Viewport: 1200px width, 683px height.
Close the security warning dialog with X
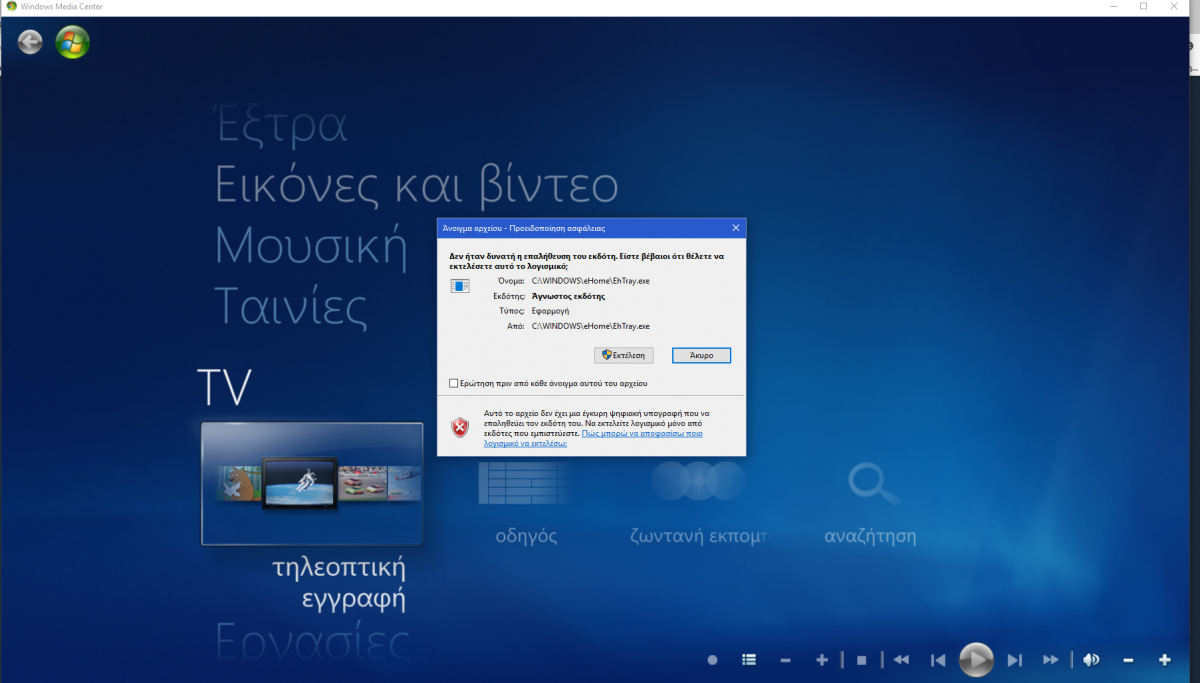pos(735,228)
